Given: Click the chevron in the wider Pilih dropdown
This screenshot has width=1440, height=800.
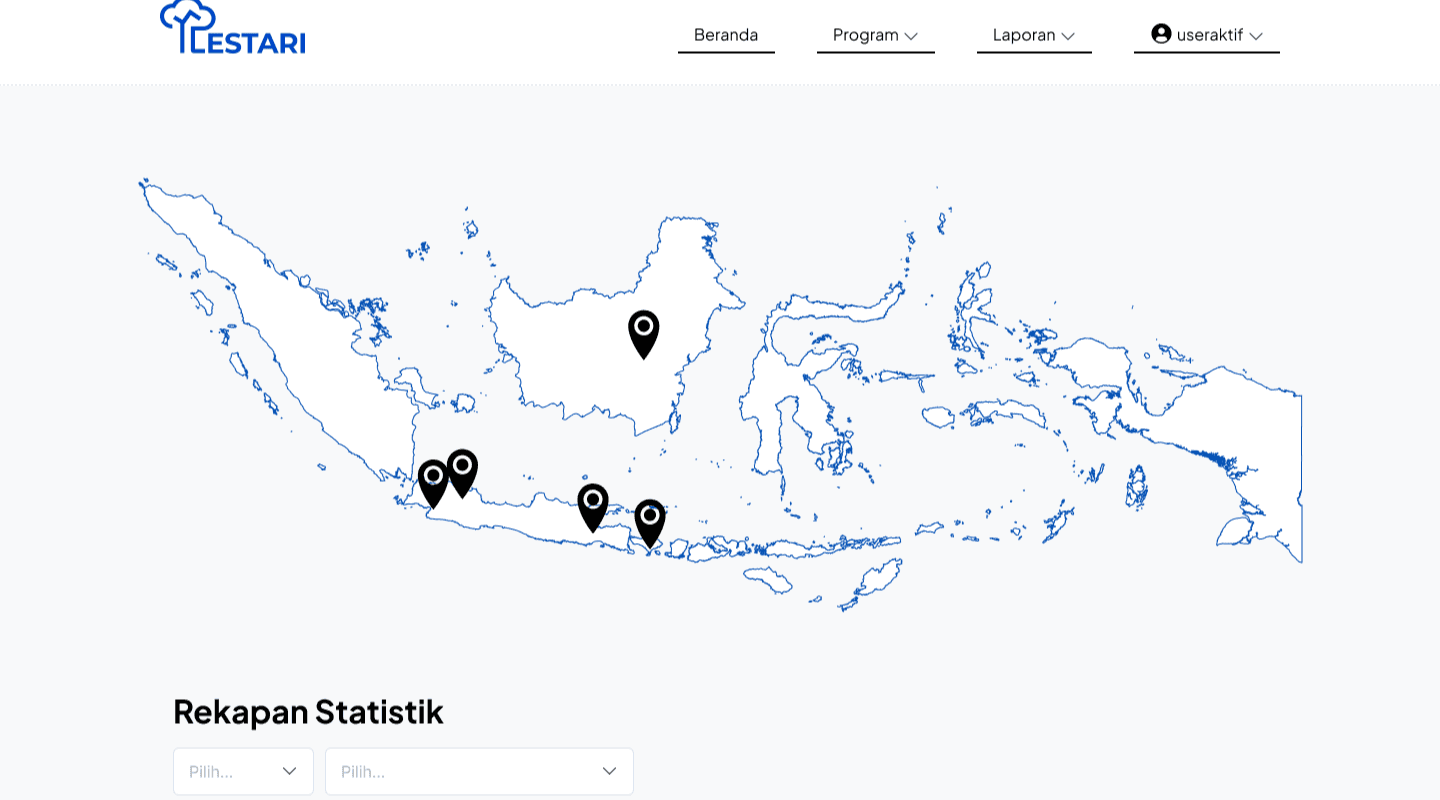Looking at the screenshot, I should pyautogui.click(x=609, y=771).
